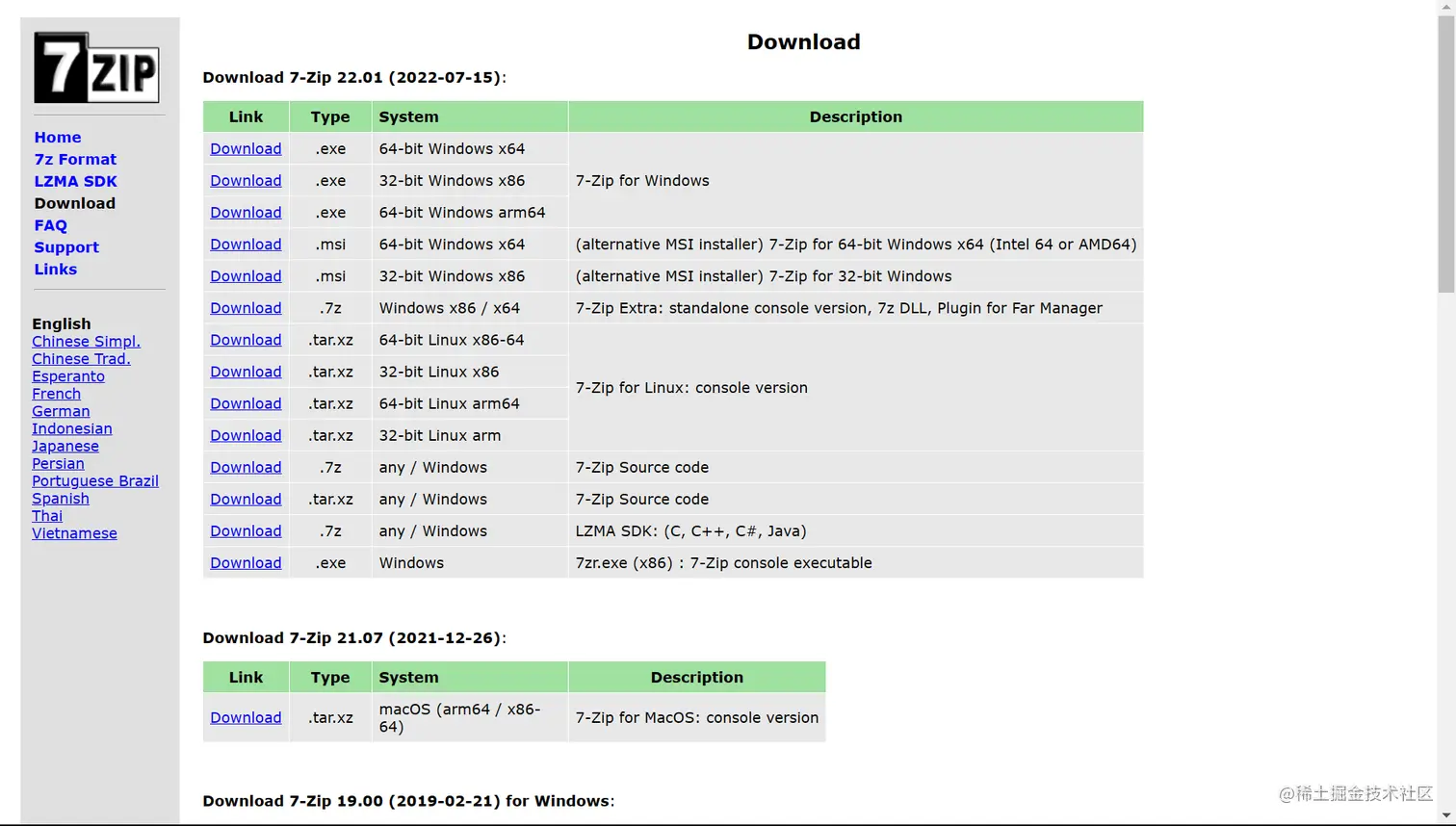Click the 'LZMA SDK: (C, C++, C#, Java)' description
1456x826 pixels.
pos(690,531)
